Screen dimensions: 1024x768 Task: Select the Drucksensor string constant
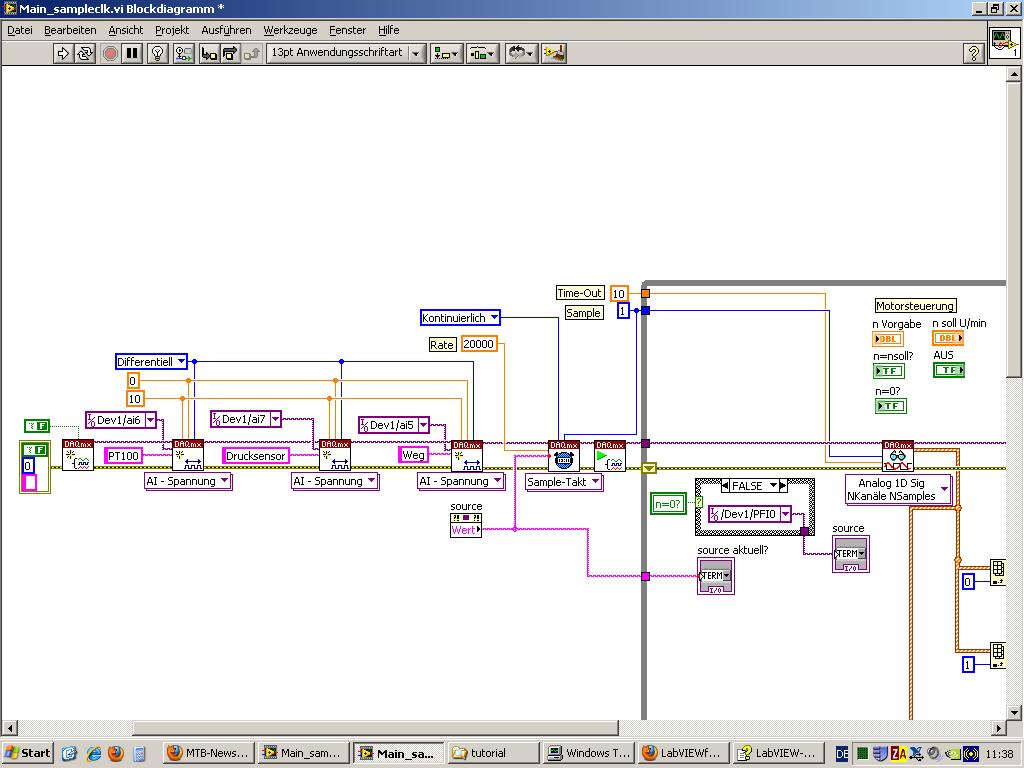[255, 455]
